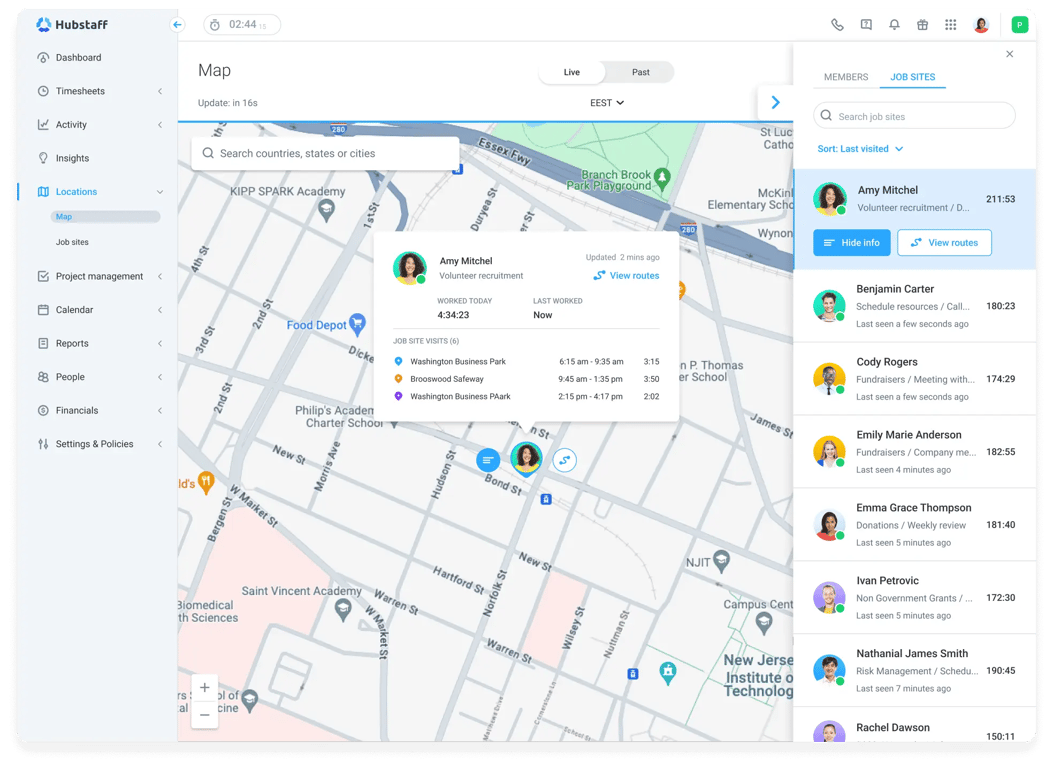
Task: Open the apps grid menu
Action: 950,24
